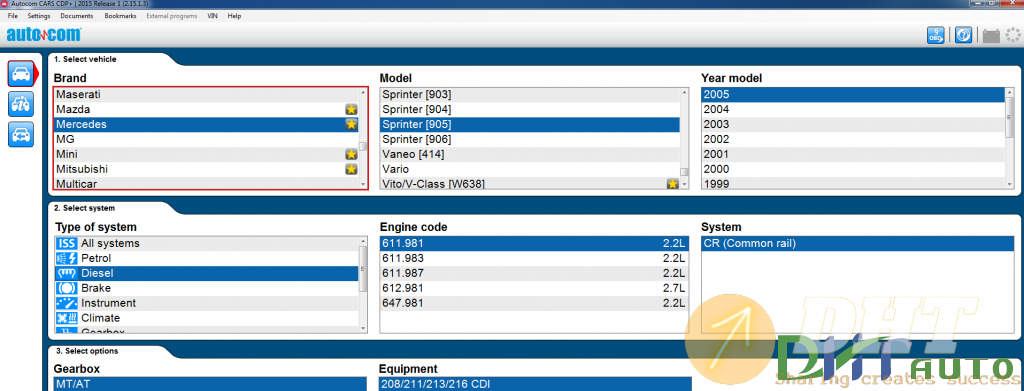Select Sprinter [906] in Model list
Image resolution: width=1024 pixels, height=391 pixels.
click(x=530, y=139)
